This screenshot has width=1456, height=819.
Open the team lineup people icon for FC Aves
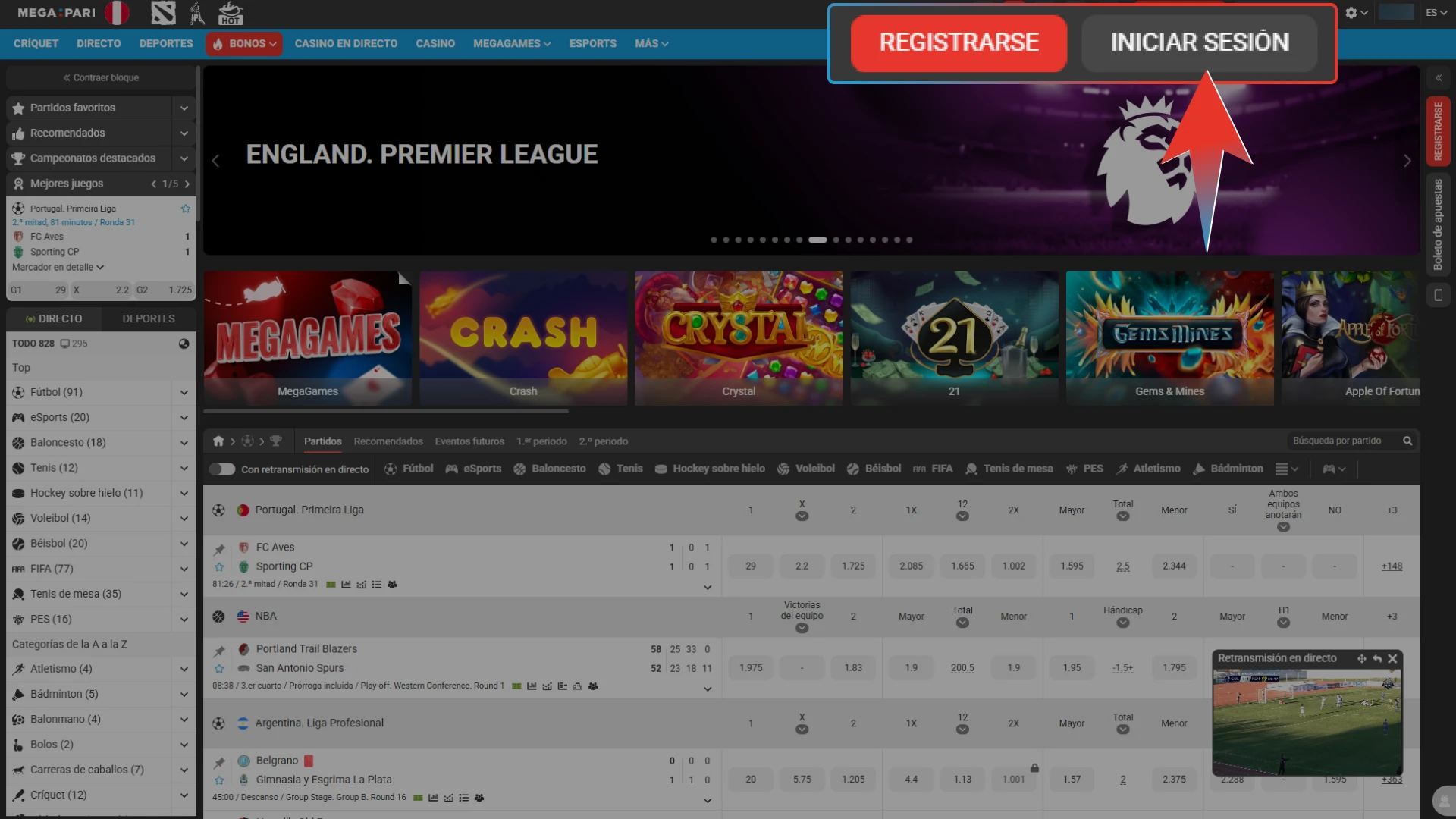(x=392, y=585)
